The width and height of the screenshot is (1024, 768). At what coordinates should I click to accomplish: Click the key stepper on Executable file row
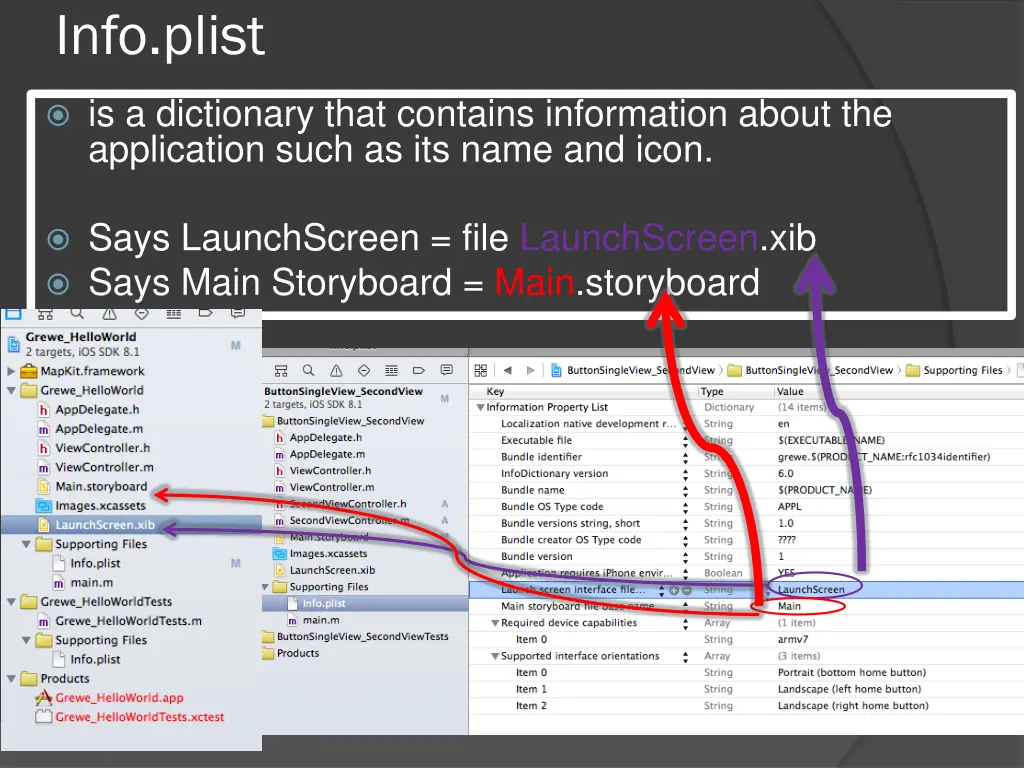[x=685, y=441]
